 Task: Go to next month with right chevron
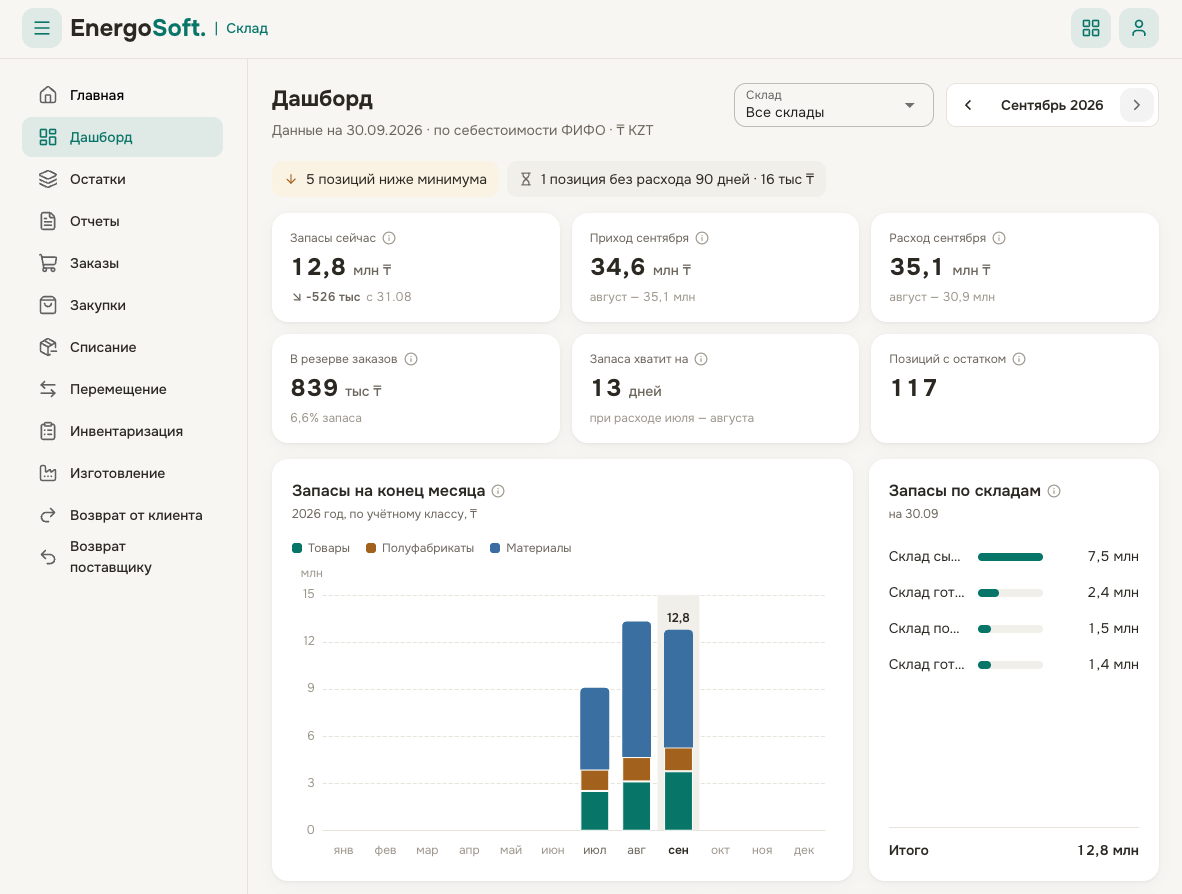(x=1137, y=105)
